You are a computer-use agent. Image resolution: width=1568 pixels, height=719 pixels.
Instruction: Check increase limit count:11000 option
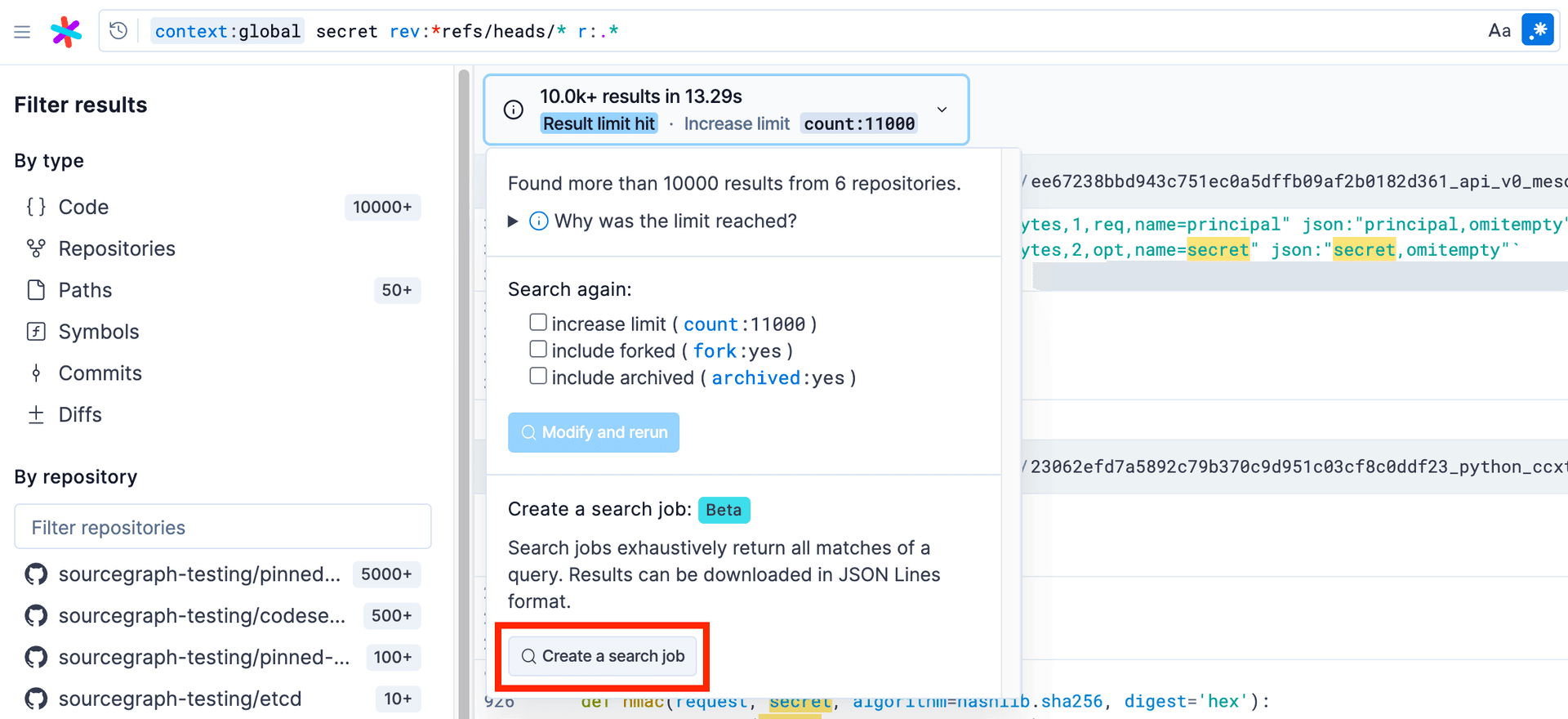tap(538, 323)
